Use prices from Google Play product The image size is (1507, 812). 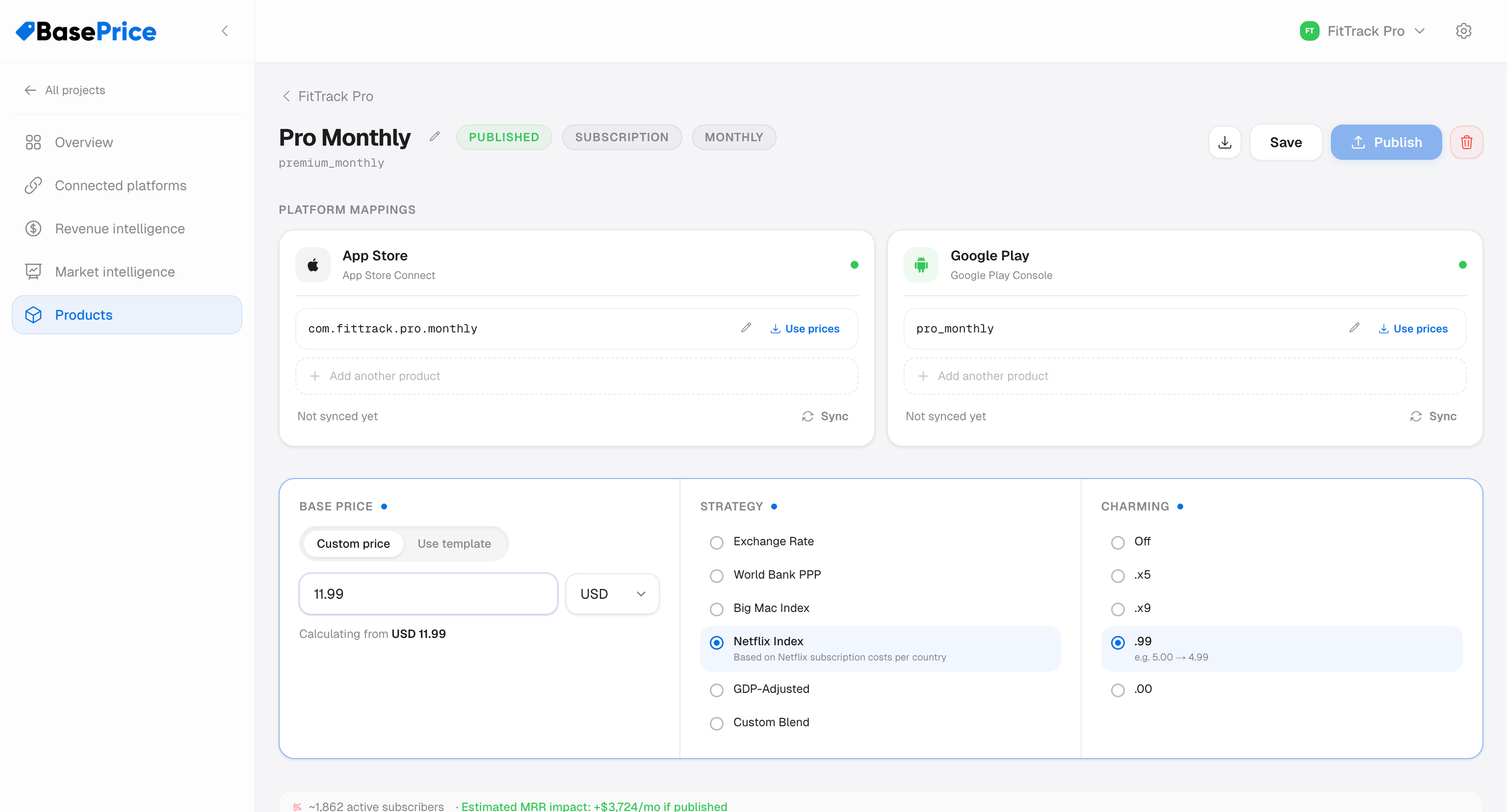[1413, 329]
